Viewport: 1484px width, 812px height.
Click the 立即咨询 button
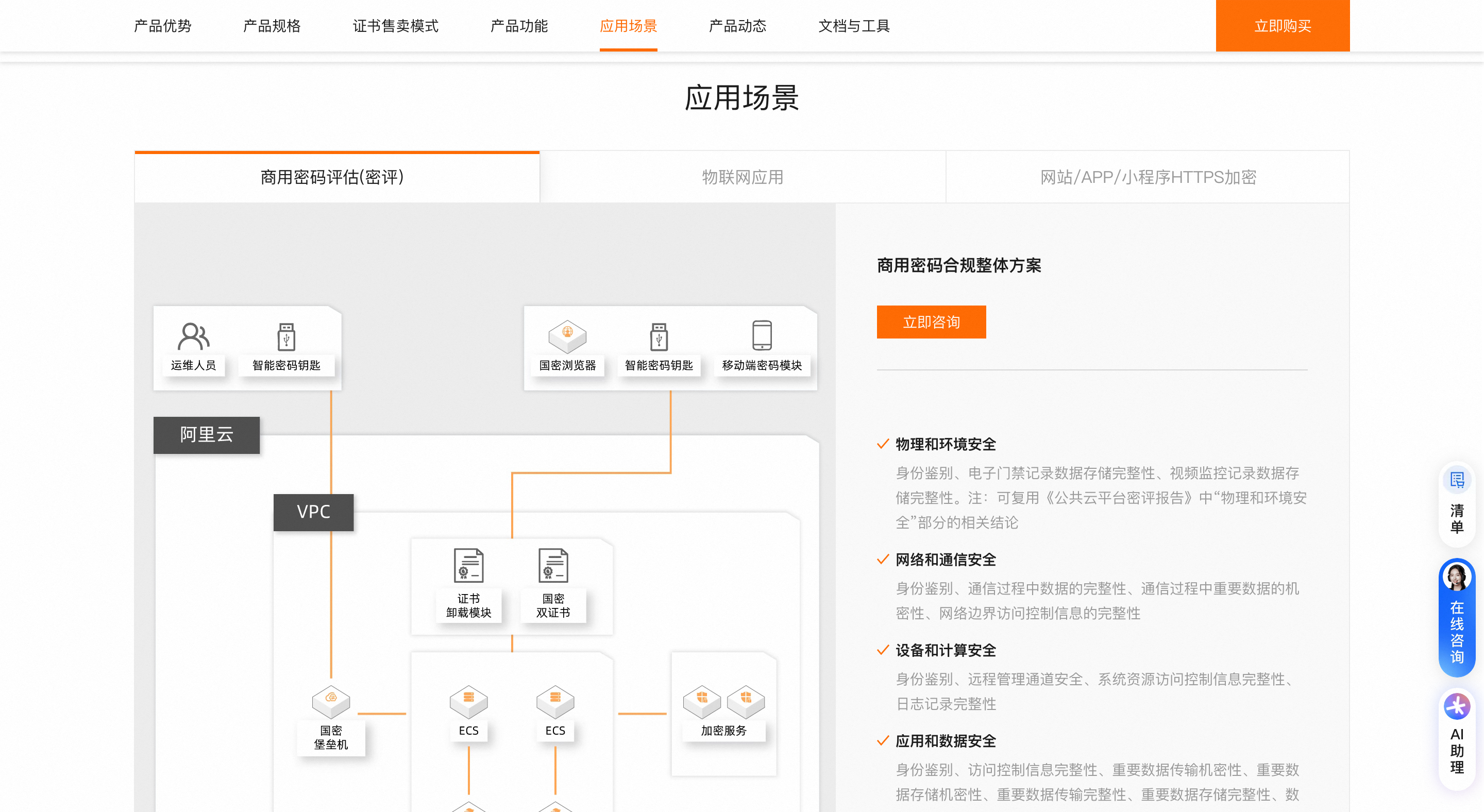point(931,322)
